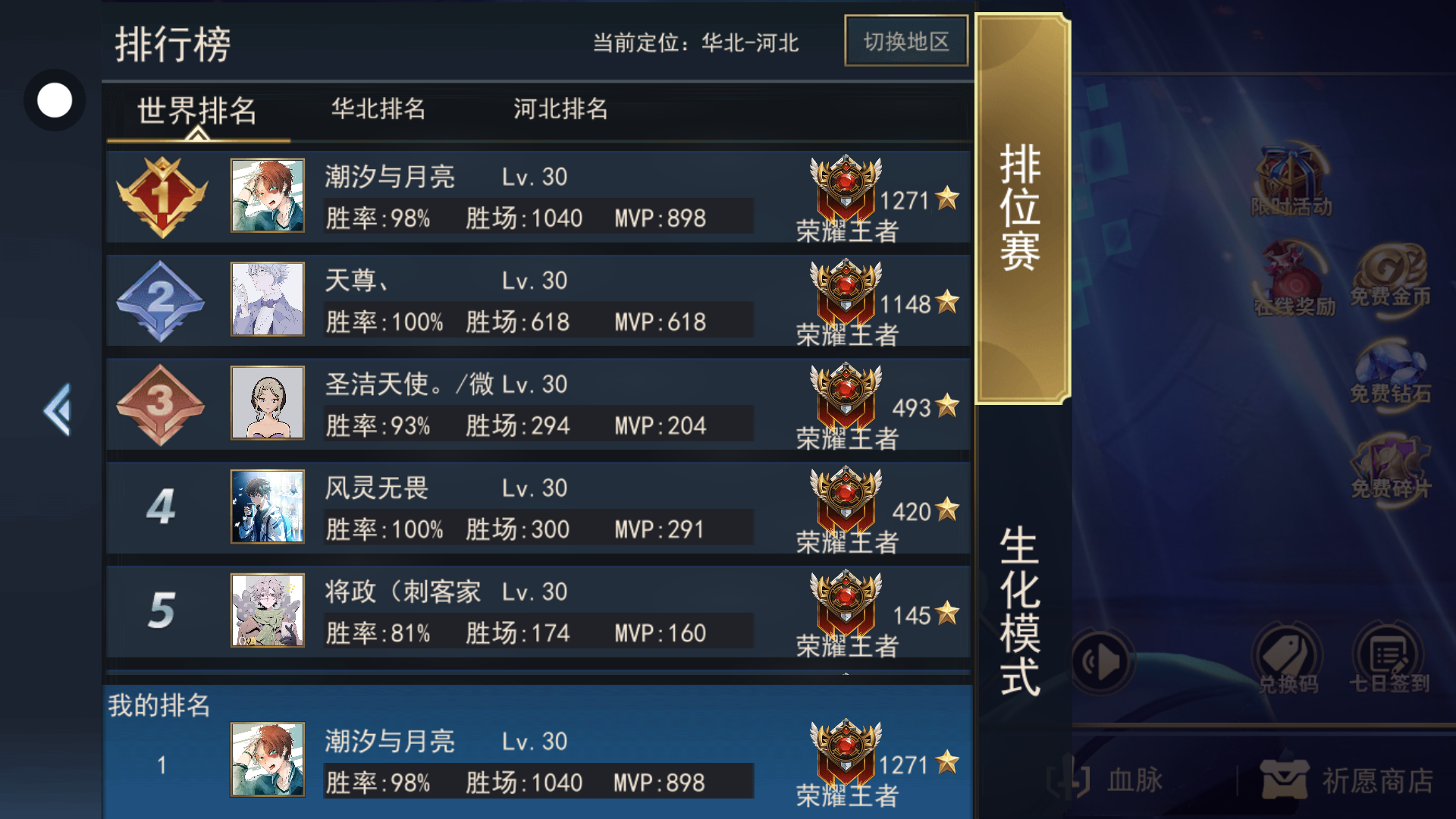Switch to the 河北排名 tab
This screenshot has width=1456, height=819.
click(560, 109)
